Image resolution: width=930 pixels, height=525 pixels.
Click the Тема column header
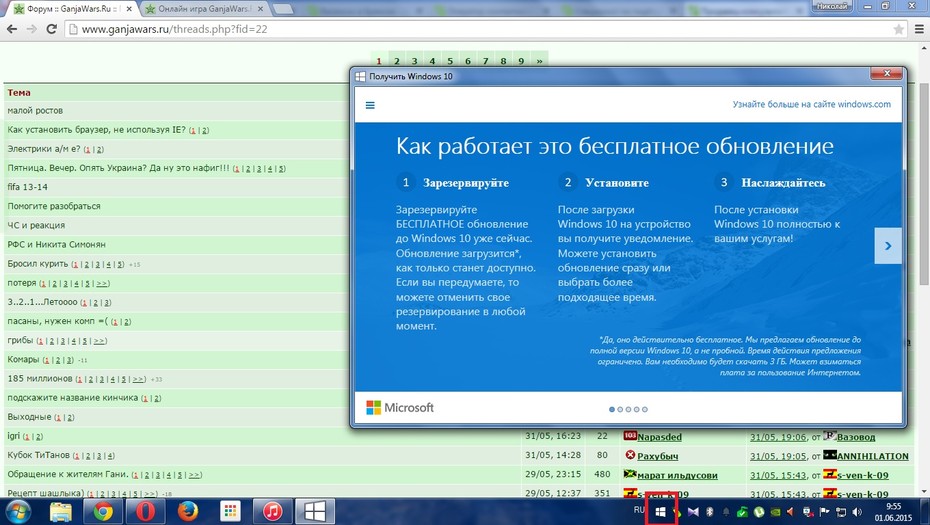pos(19,93)
